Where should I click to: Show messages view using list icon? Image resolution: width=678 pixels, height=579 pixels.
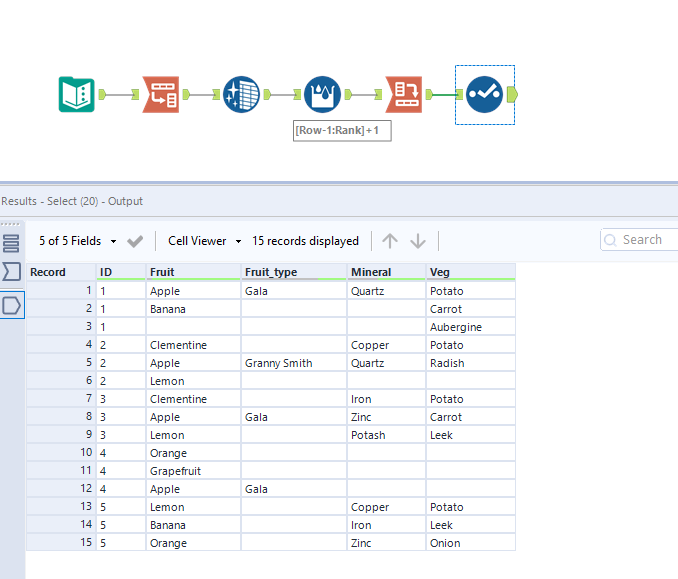[12, 243]
